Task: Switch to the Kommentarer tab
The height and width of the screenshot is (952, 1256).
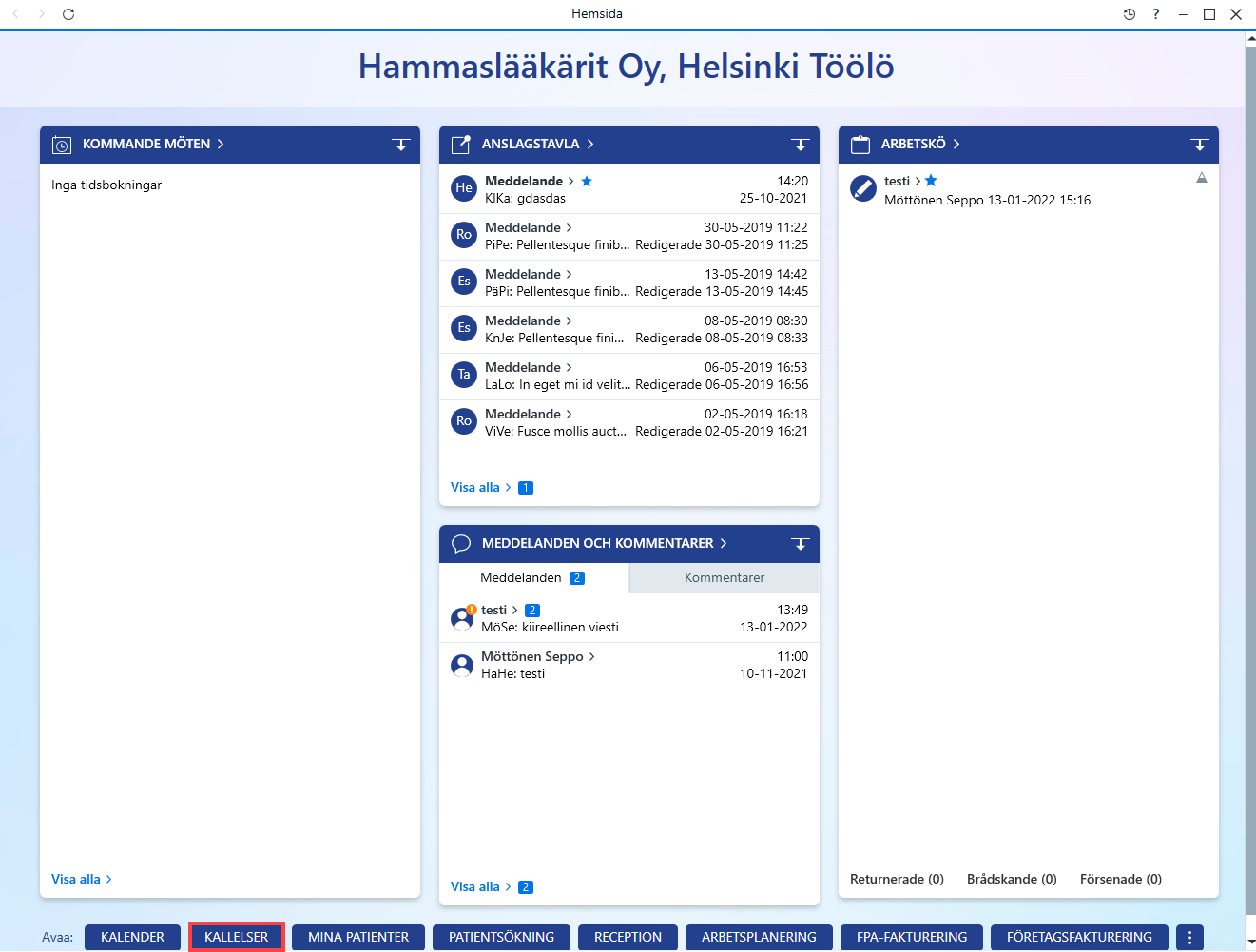Action: coord(725,577)
